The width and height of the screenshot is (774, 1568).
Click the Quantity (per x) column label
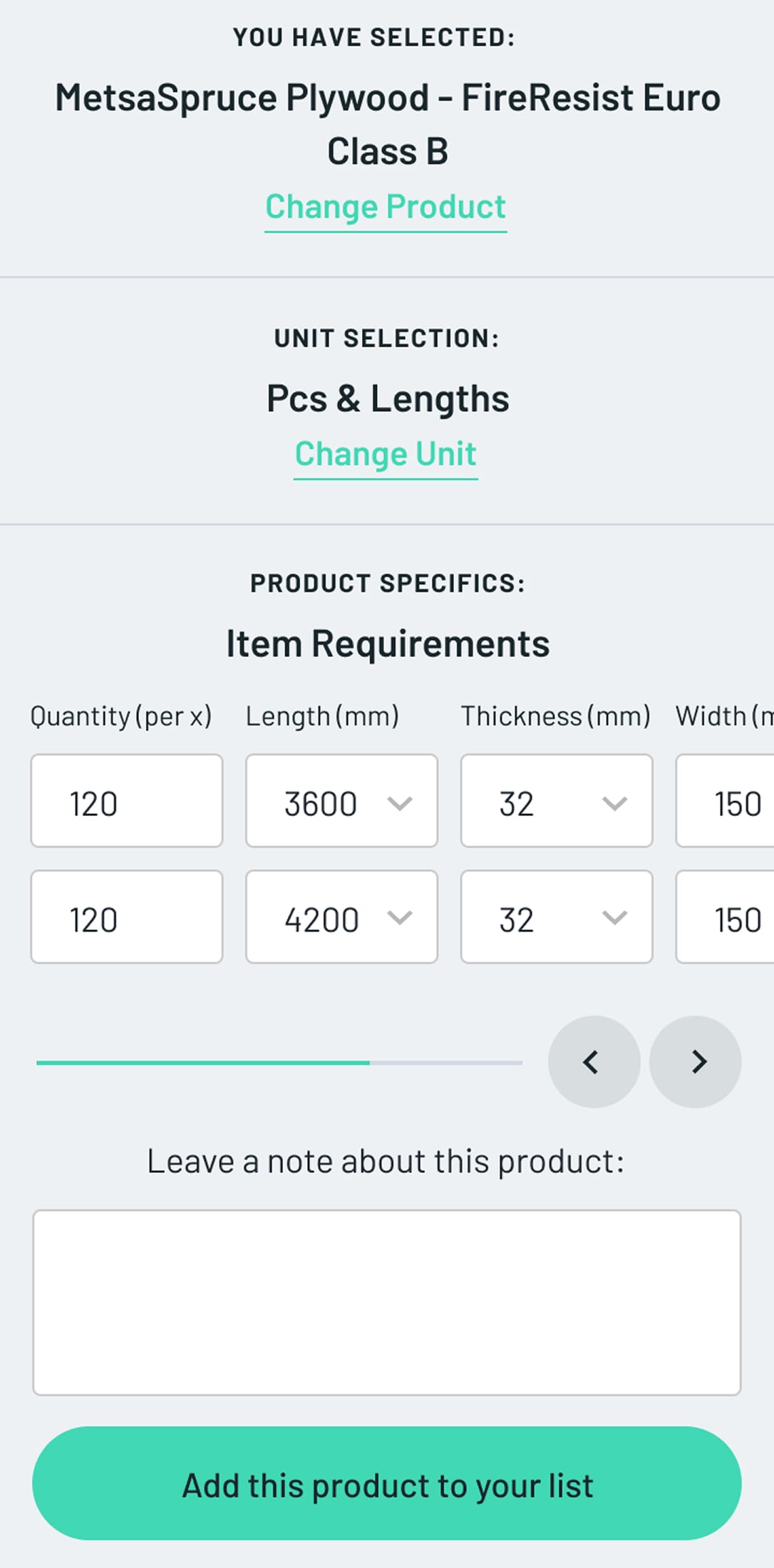[x=121, y=716]
